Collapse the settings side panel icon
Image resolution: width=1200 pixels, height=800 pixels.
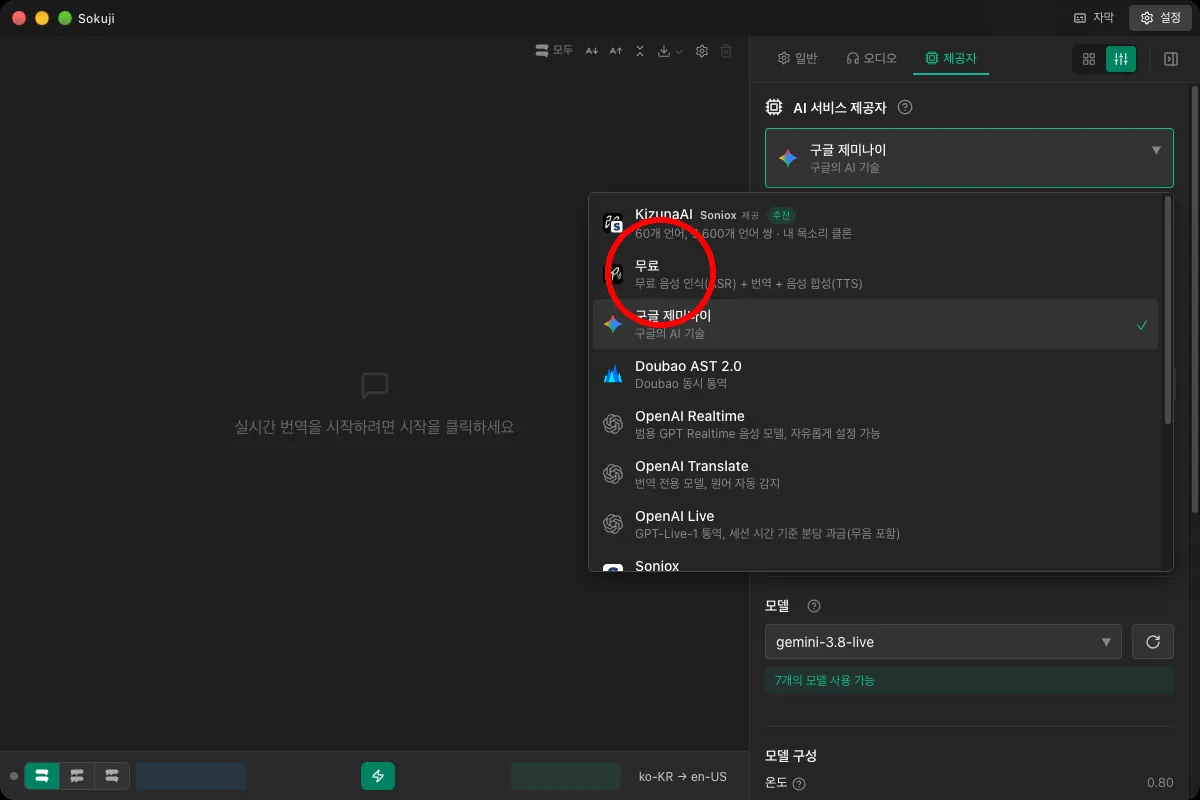[1171, 60]
